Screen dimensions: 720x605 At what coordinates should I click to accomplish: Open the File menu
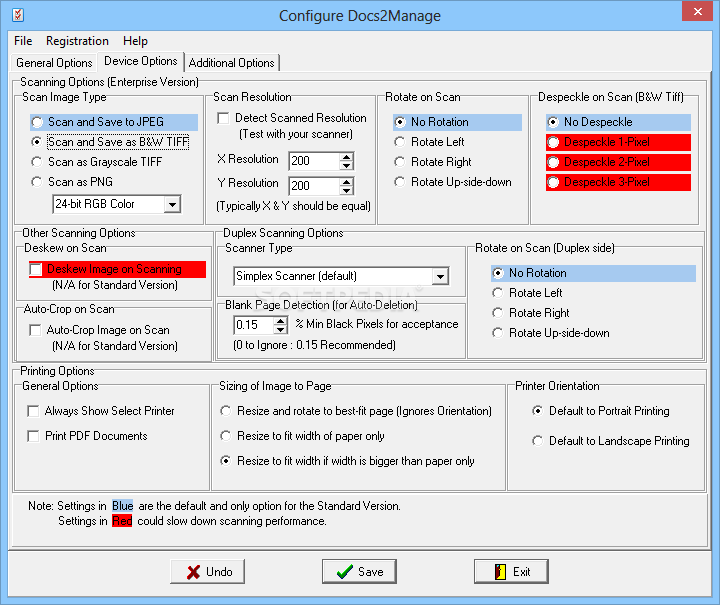coord(23,41)
